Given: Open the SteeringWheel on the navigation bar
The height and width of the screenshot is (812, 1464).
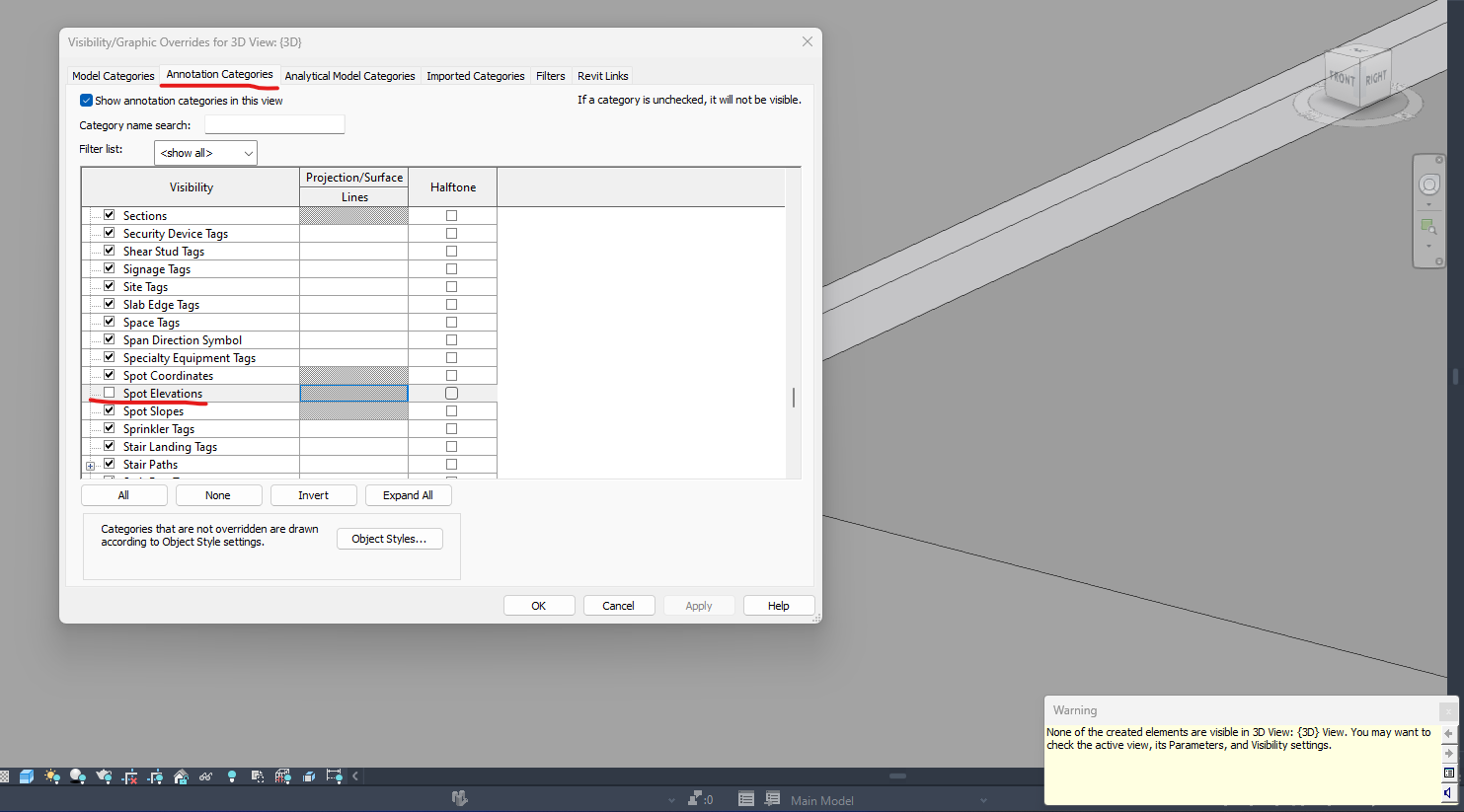Looking at the screenshot, I should pyautogui.click(x=1428, y=184).
